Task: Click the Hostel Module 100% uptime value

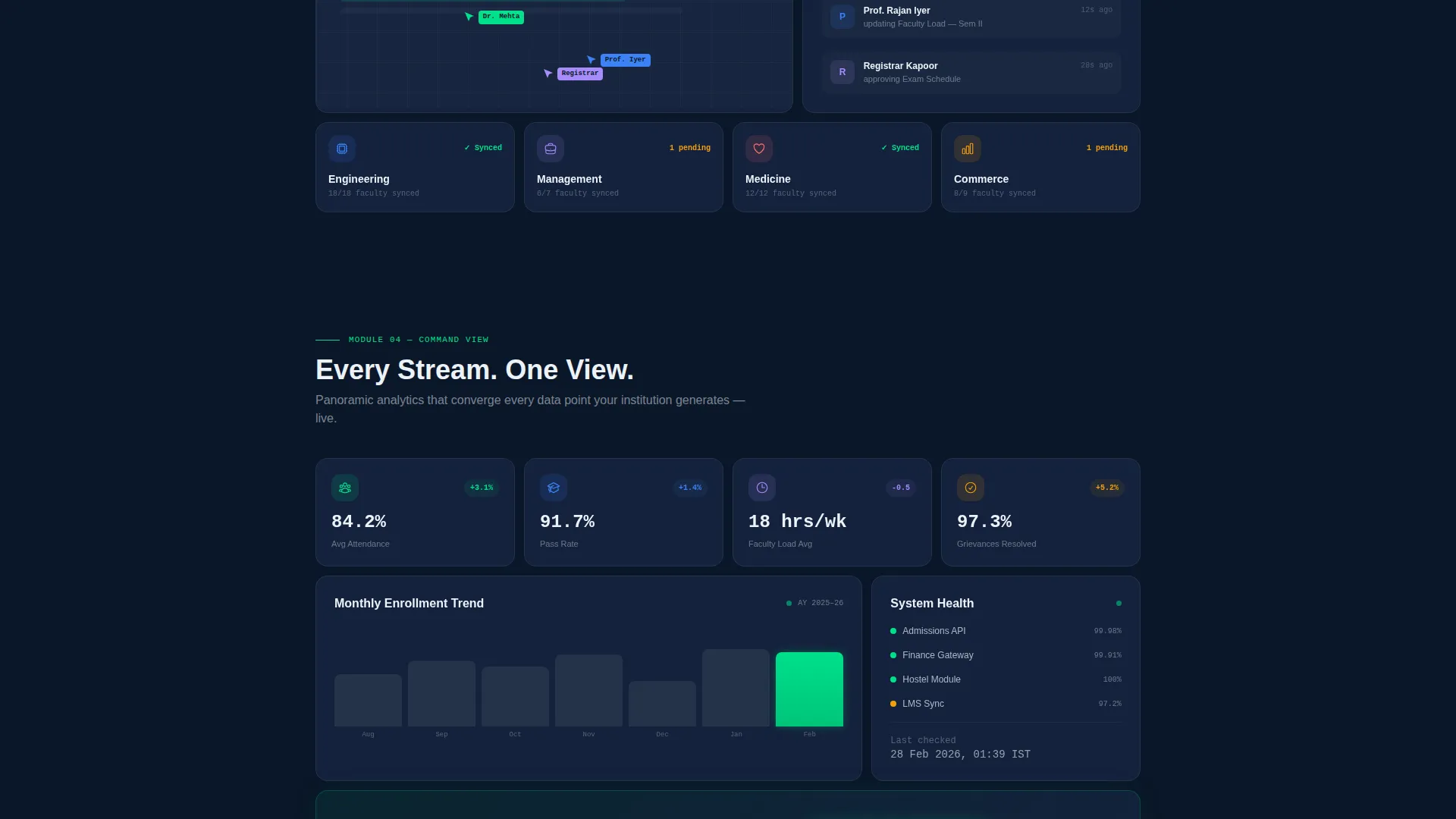Action: (1112, 679)
